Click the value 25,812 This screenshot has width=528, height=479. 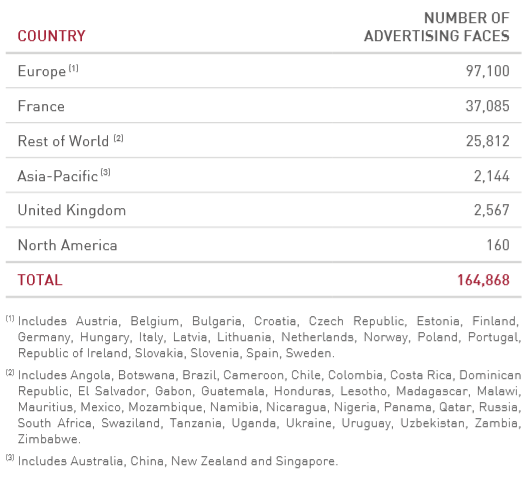tap(488, 141)
